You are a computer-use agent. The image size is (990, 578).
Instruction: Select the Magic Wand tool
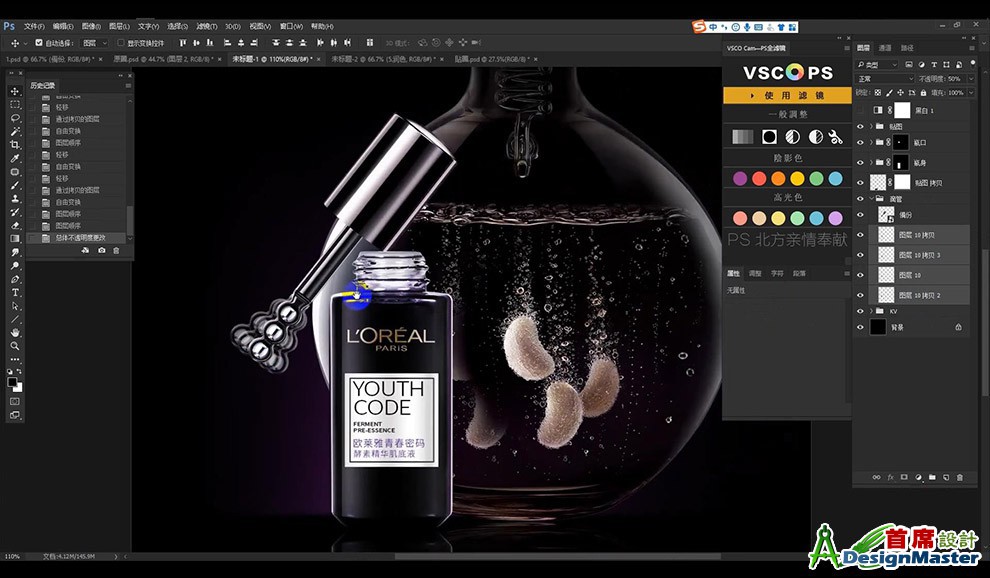tap(15, 131)
